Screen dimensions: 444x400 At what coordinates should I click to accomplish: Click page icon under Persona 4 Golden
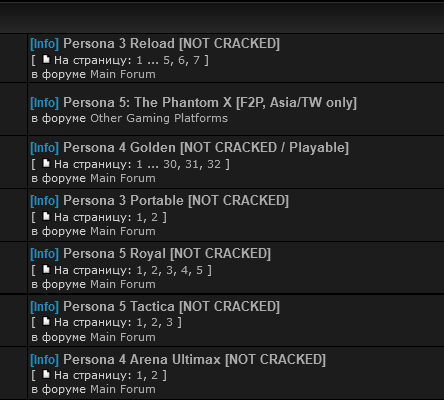46,164
